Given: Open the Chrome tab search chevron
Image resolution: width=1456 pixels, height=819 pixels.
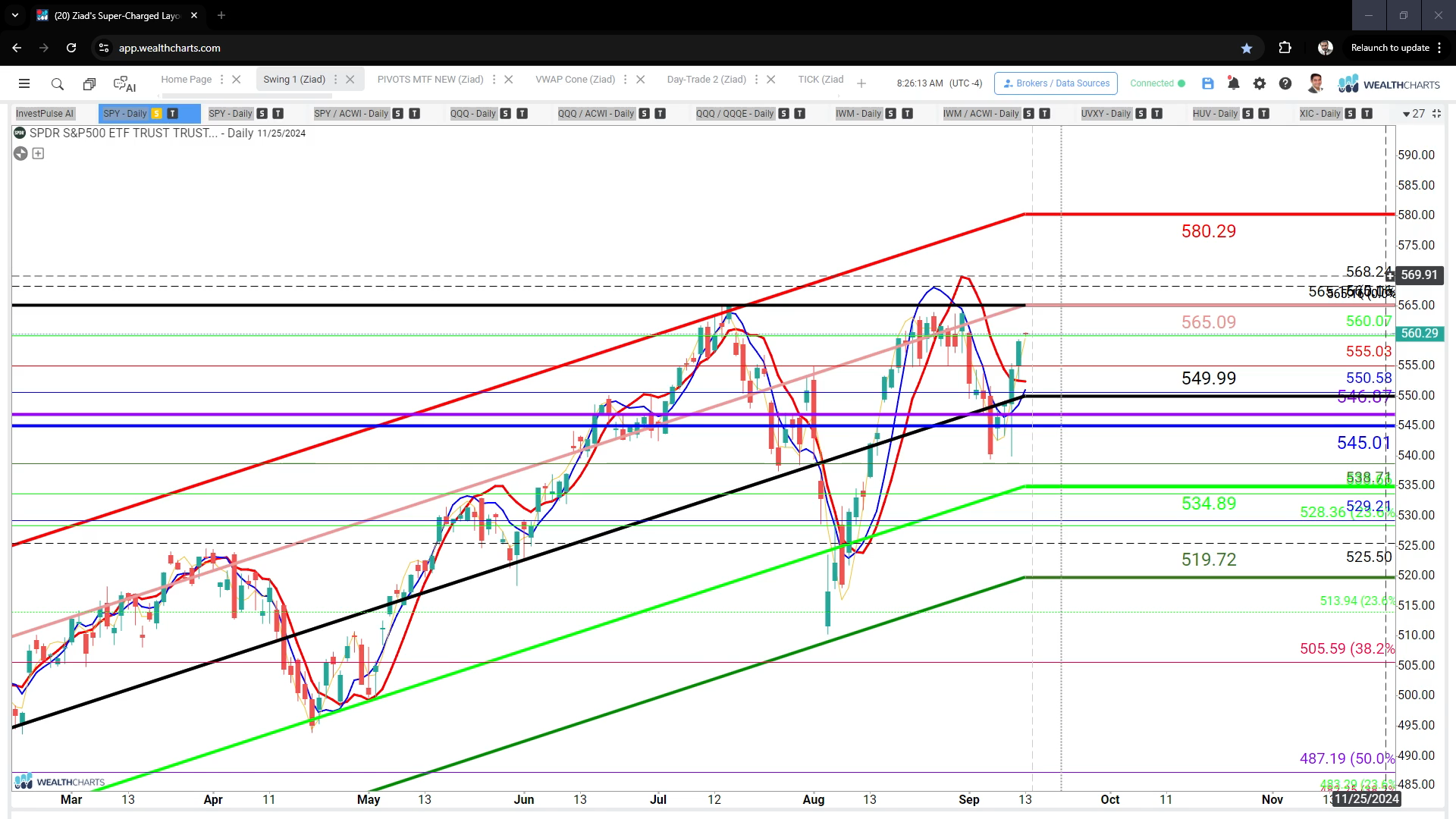Looking at the screenshot, I should click(15, 15).
